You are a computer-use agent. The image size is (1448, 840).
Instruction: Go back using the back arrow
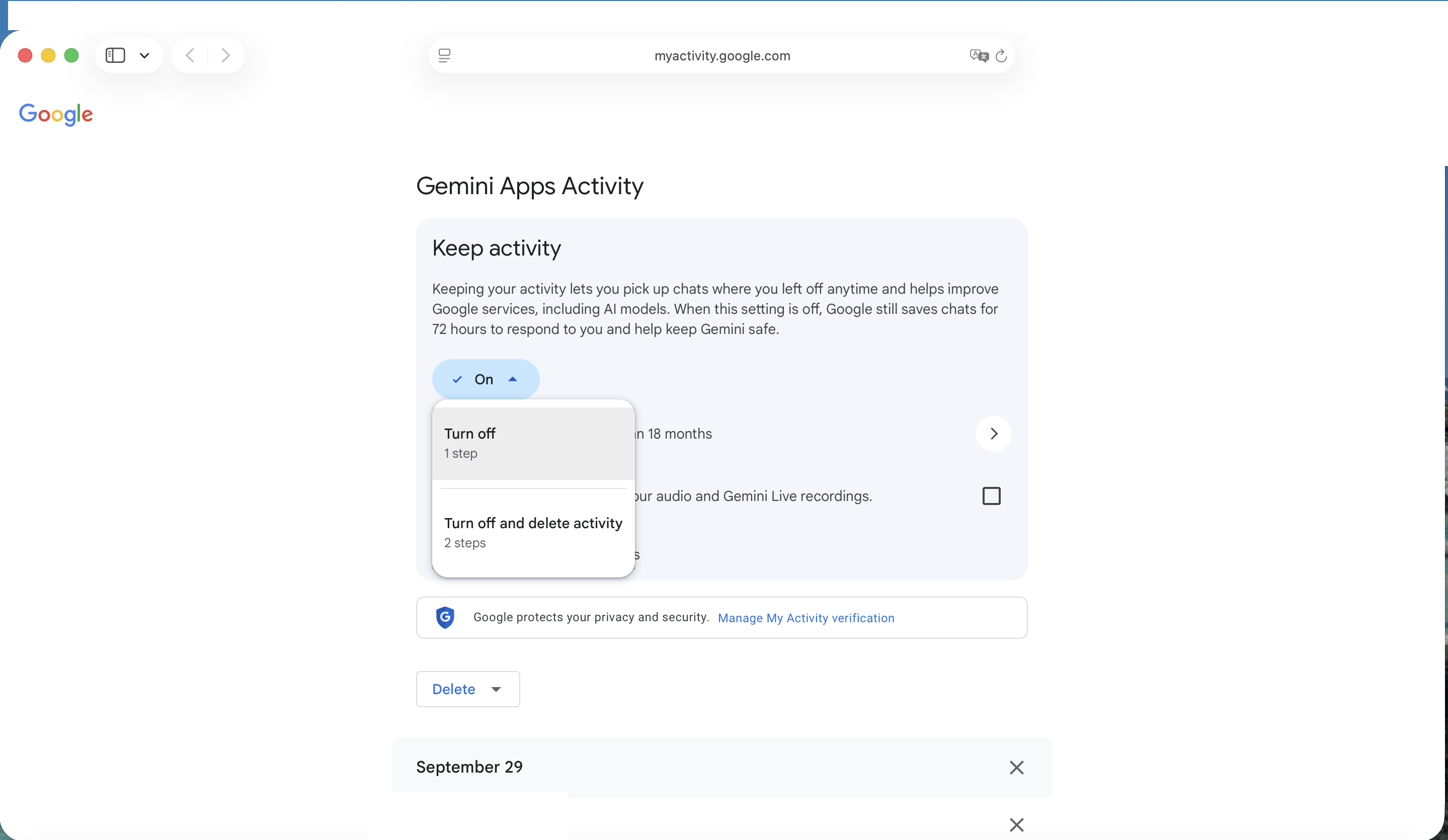pyautogui.click(x=190, y=55)
